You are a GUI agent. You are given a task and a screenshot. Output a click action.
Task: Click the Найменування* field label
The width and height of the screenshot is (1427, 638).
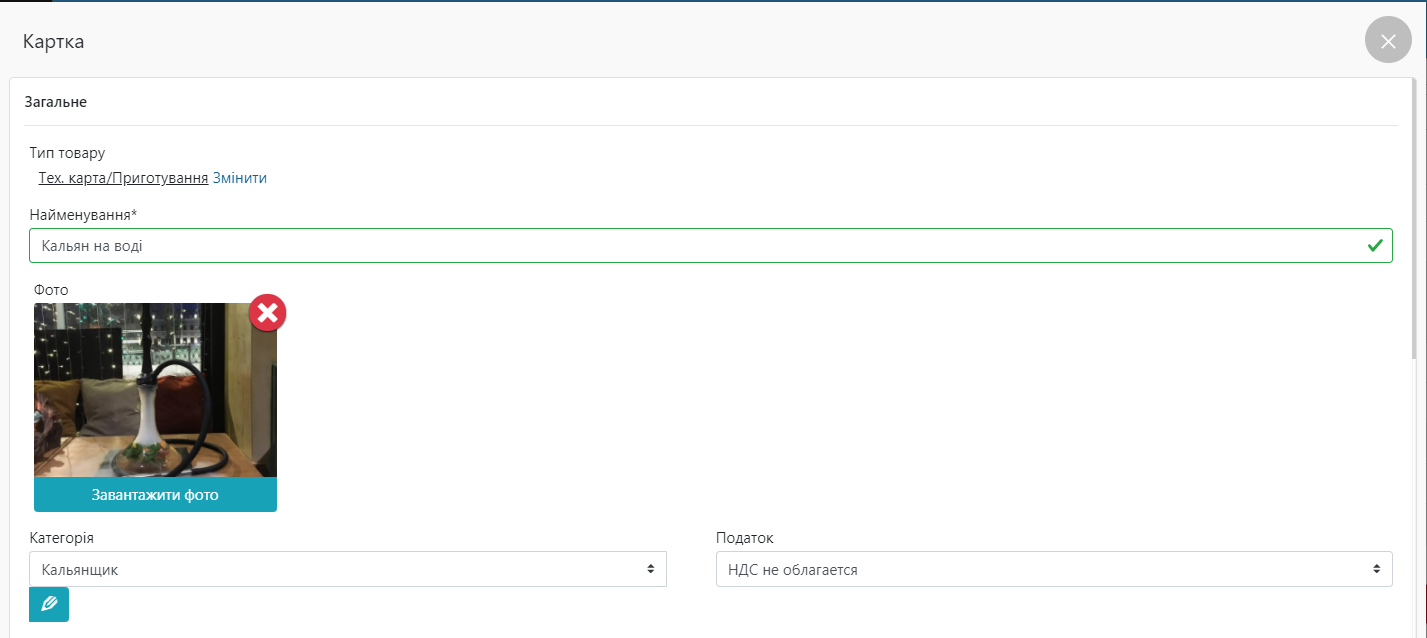83,215
